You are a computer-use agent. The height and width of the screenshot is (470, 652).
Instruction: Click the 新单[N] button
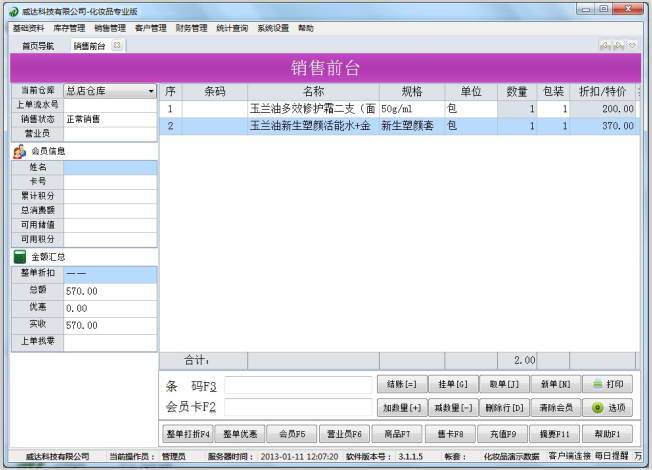[556, 384]
